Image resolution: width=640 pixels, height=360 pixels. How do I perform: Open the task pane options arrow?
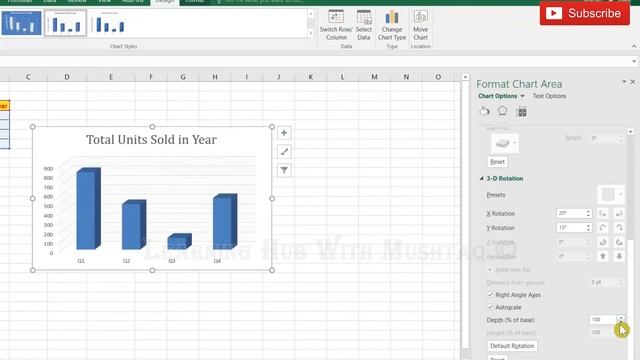coord(624,82)
